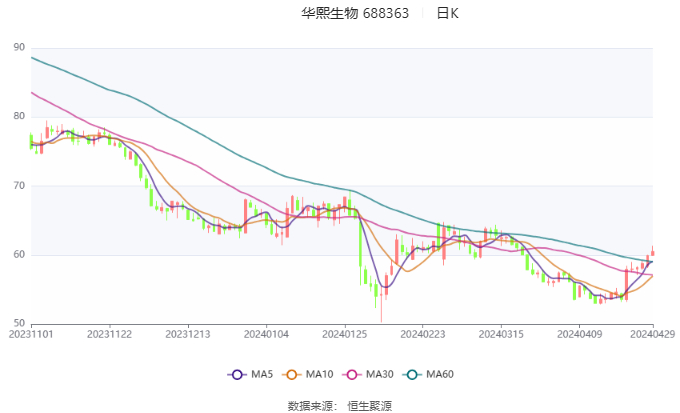This screenshot has width=680, height=413.
Task: Click the 60 price axis label
Action: [x=19, y=254]
